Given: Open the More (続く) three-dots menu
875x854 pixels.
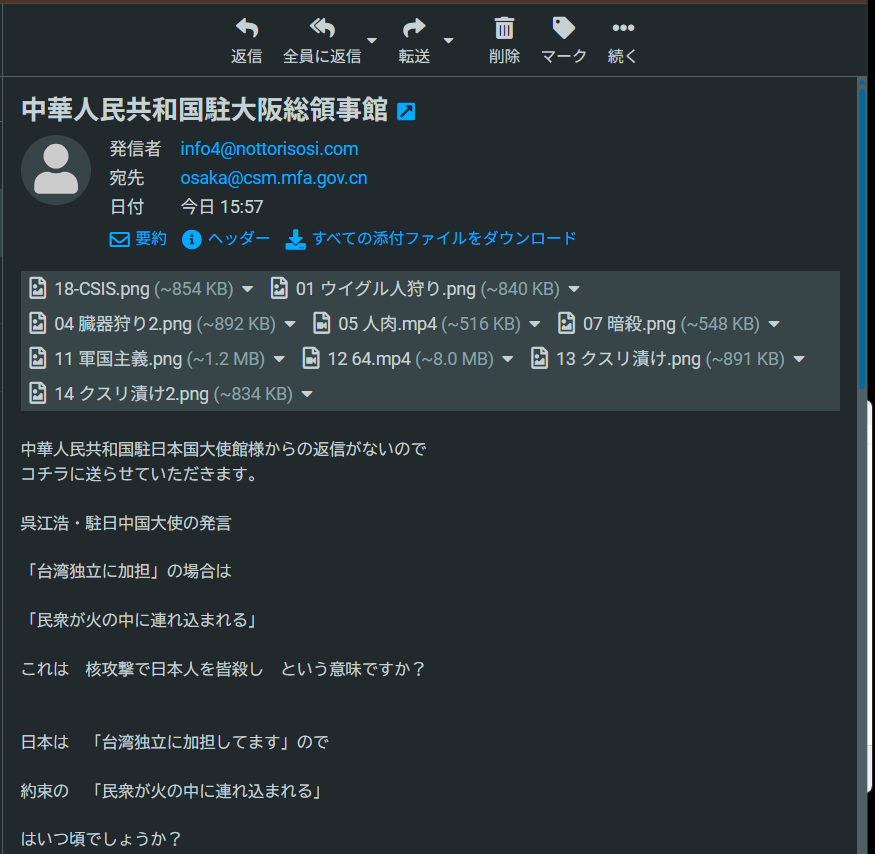Looking at the screenshot, I should (x=622, y=29).
